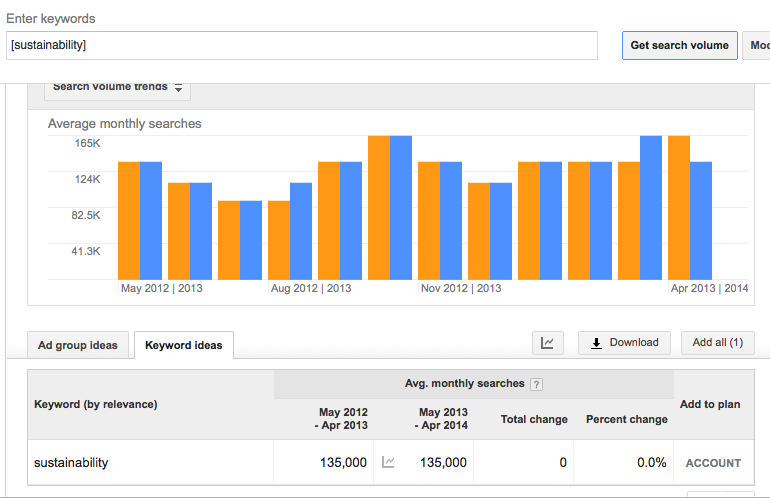The height and width of the screenshot is (498, 770).
Task: Click the sustainability keyword in the table
Action: (x=71, y=463)
